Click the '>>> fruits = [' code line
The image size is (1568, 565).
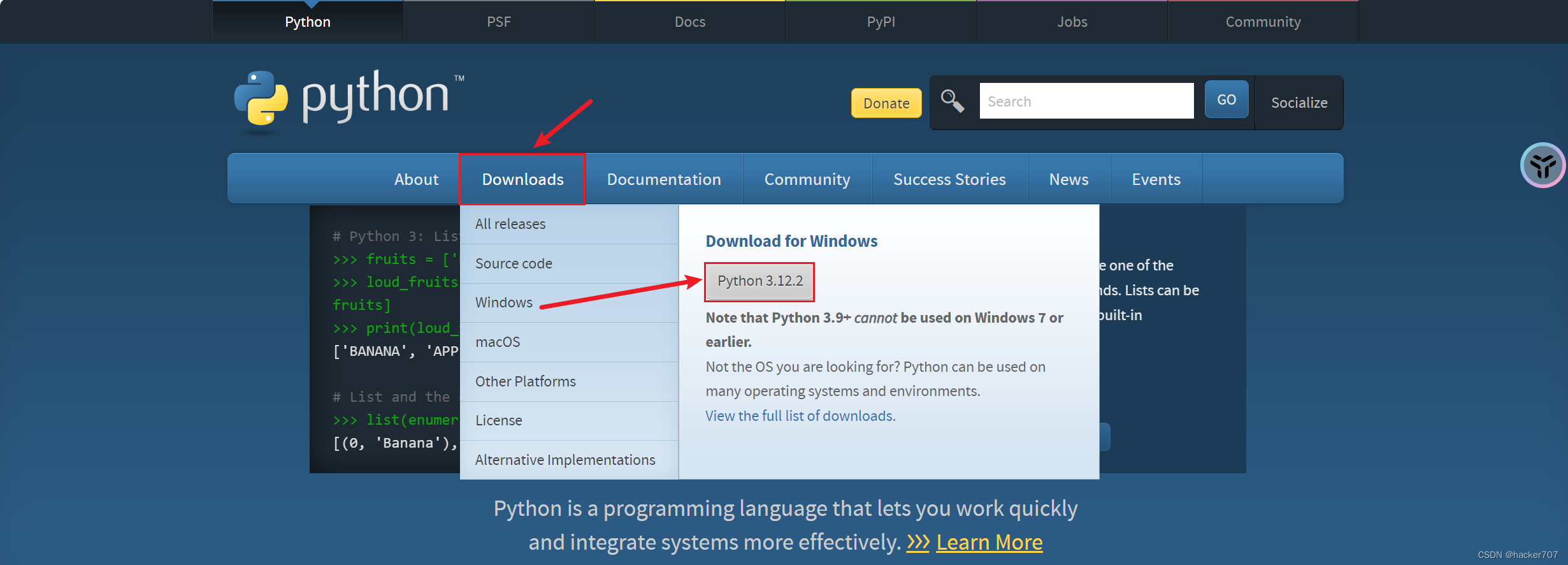coord(396,259)
